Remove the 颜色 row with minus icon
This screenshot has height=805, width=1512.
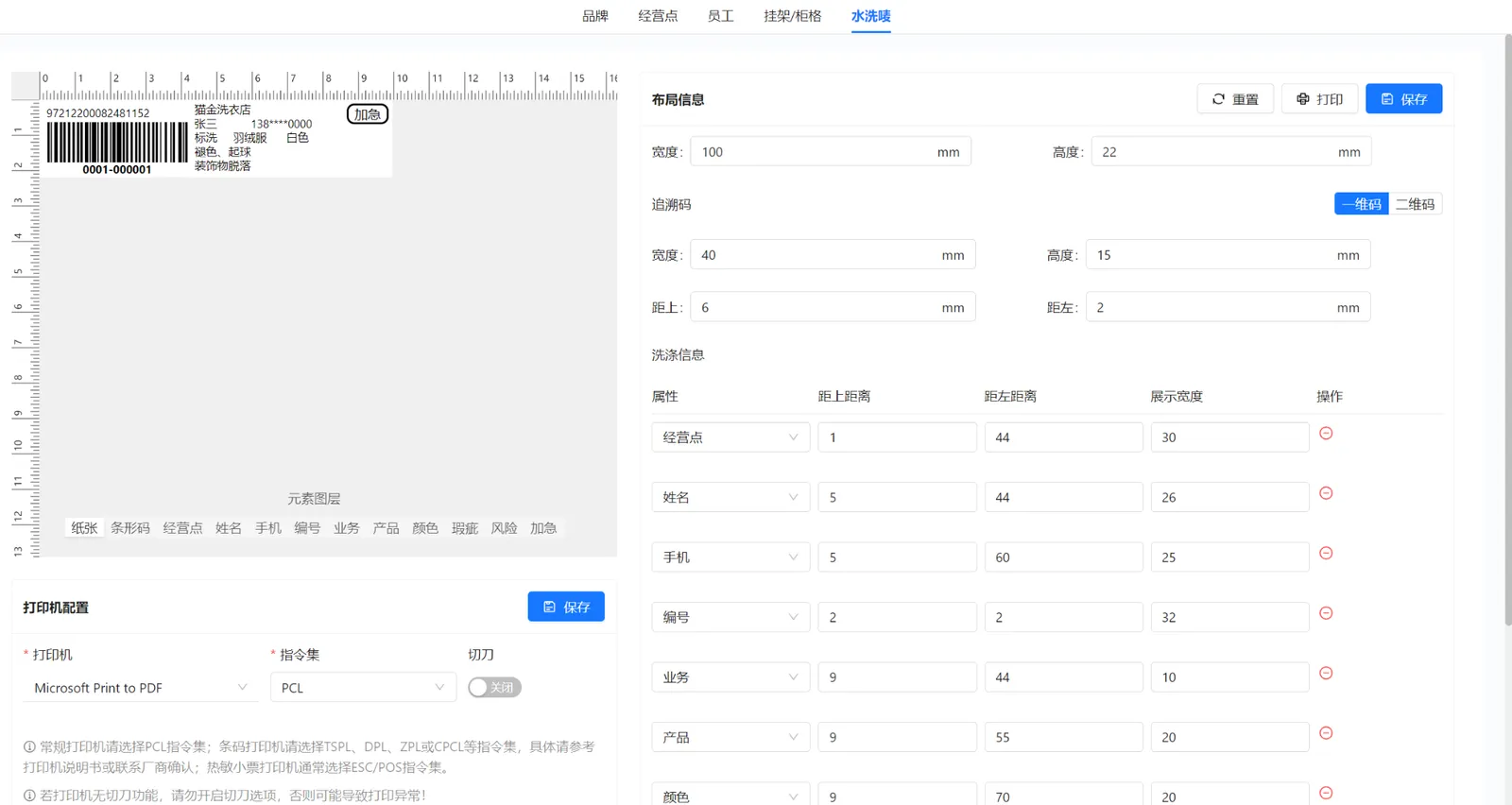pyautogui.click(x=1326, y=794)
